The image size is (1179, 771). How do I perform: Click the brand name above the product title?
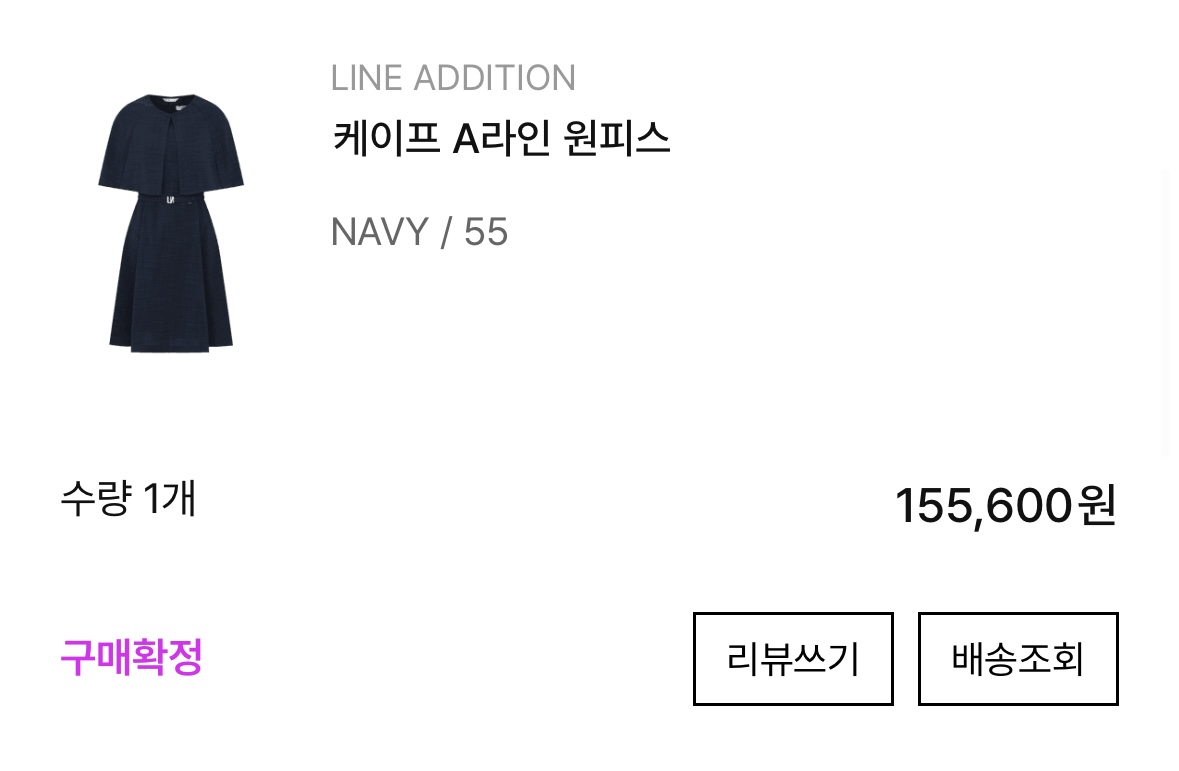453,78
